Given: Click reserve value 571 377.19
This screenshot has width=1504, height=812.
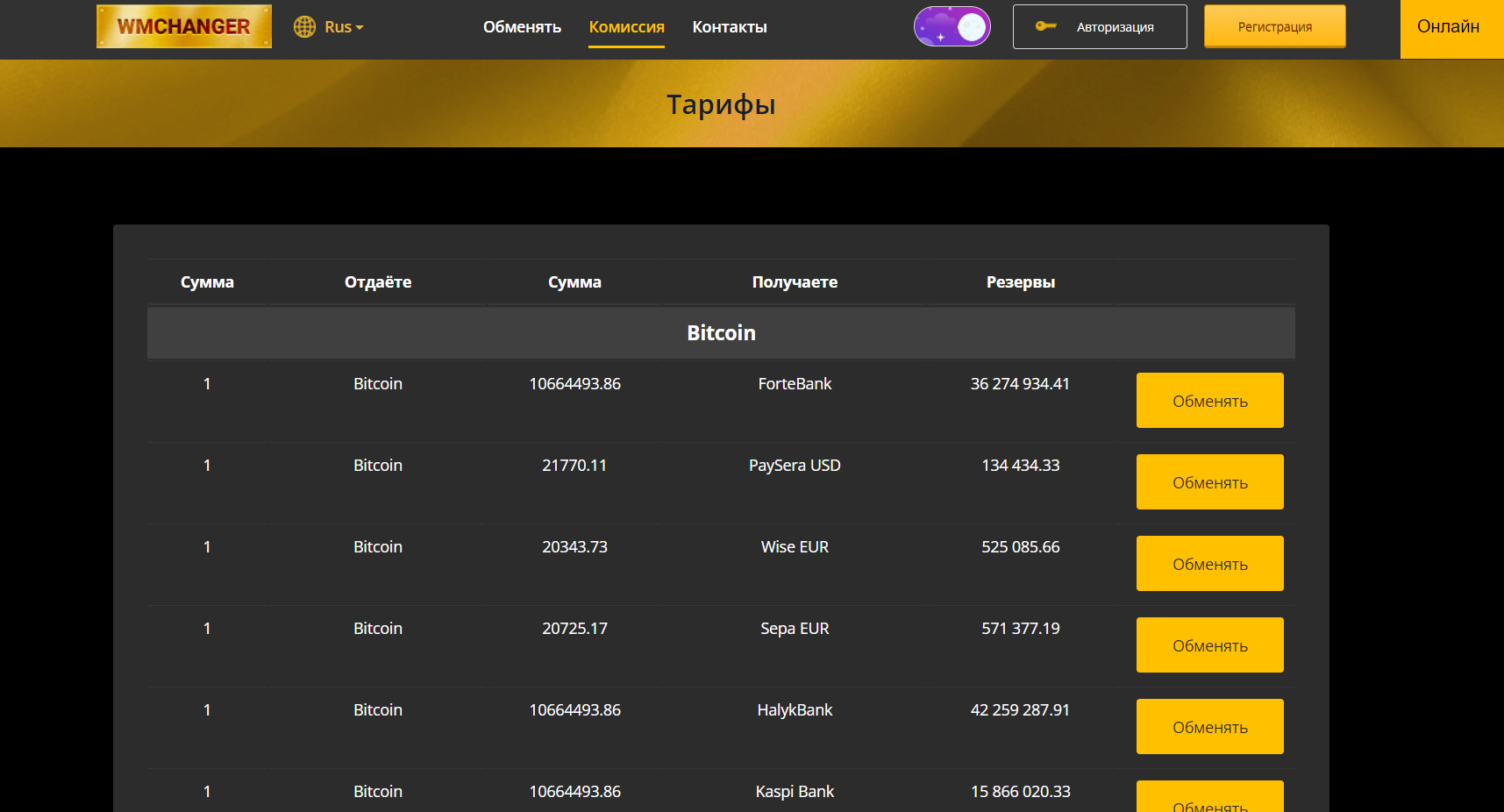Looking at the screenshot, I should (x=1020, y=629).
